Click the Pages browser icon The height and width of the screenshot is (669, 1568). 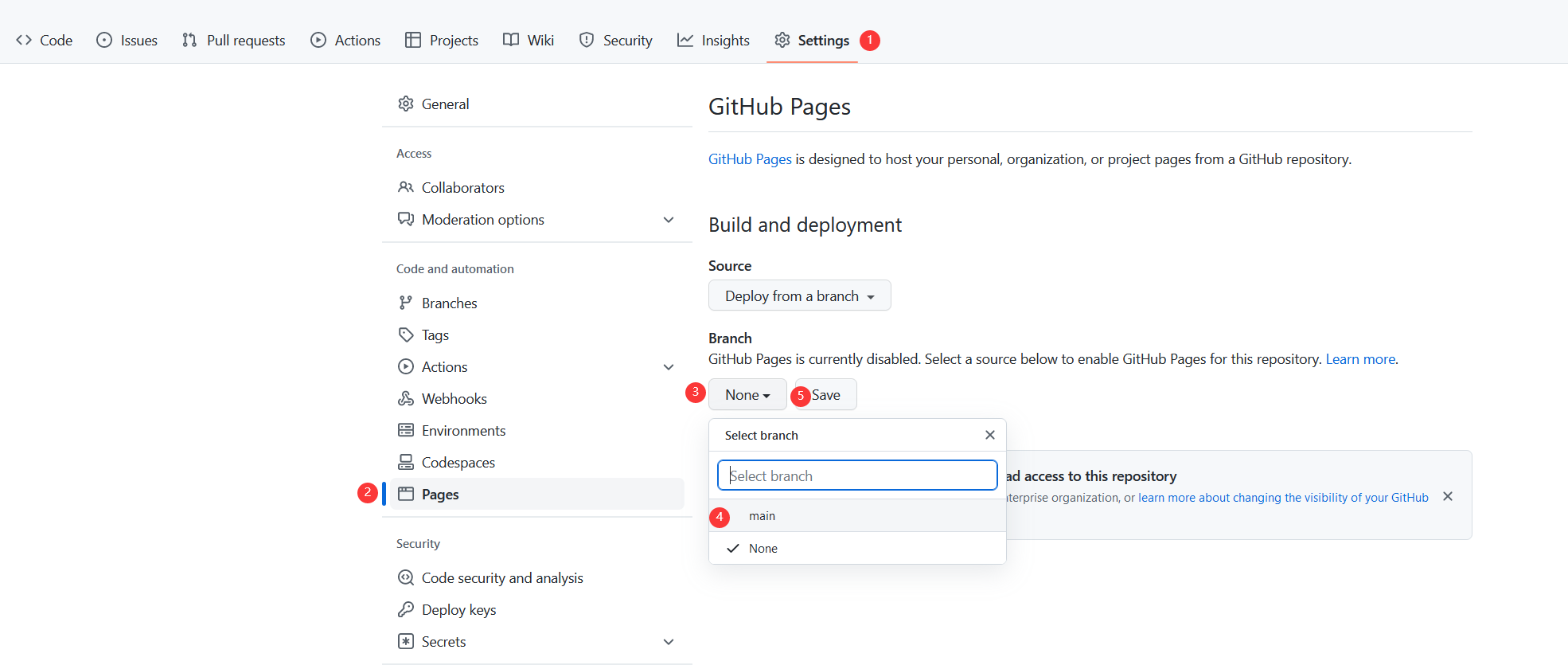406,494
